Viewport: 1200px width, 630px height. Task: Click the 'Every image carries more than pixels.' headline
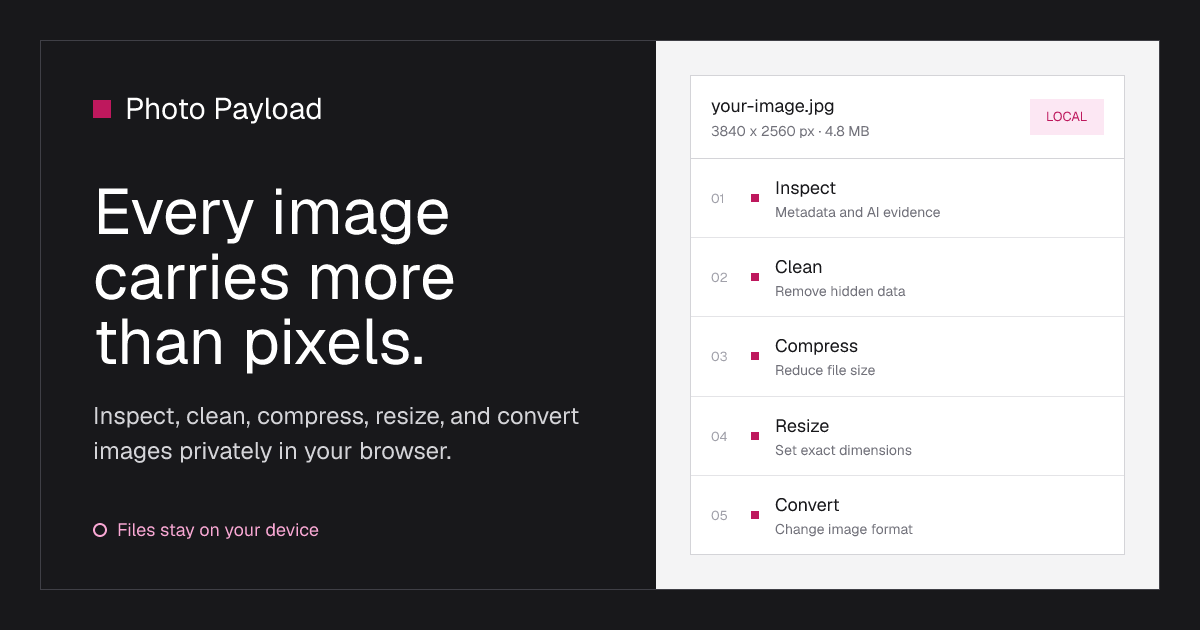(275, 278)
